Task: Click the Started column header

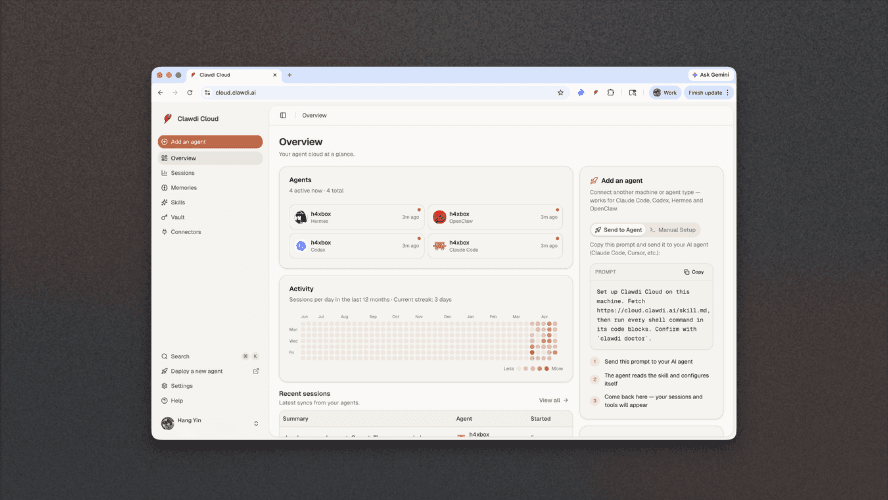Action: click(x=540, y=418)
